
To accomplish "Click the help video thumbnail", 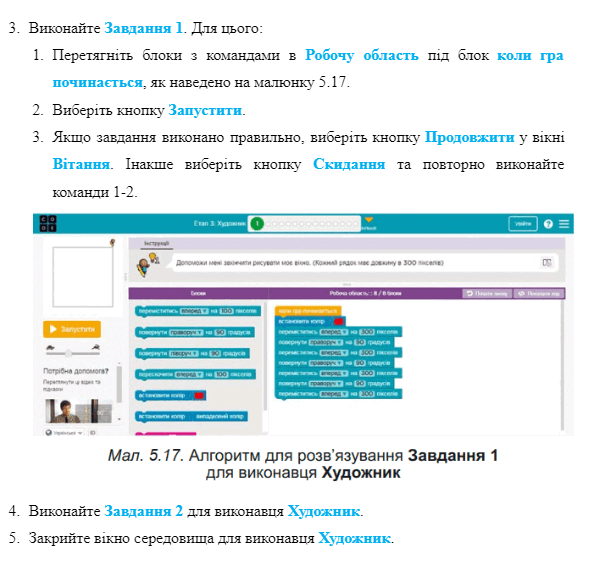I will [79, 411].
